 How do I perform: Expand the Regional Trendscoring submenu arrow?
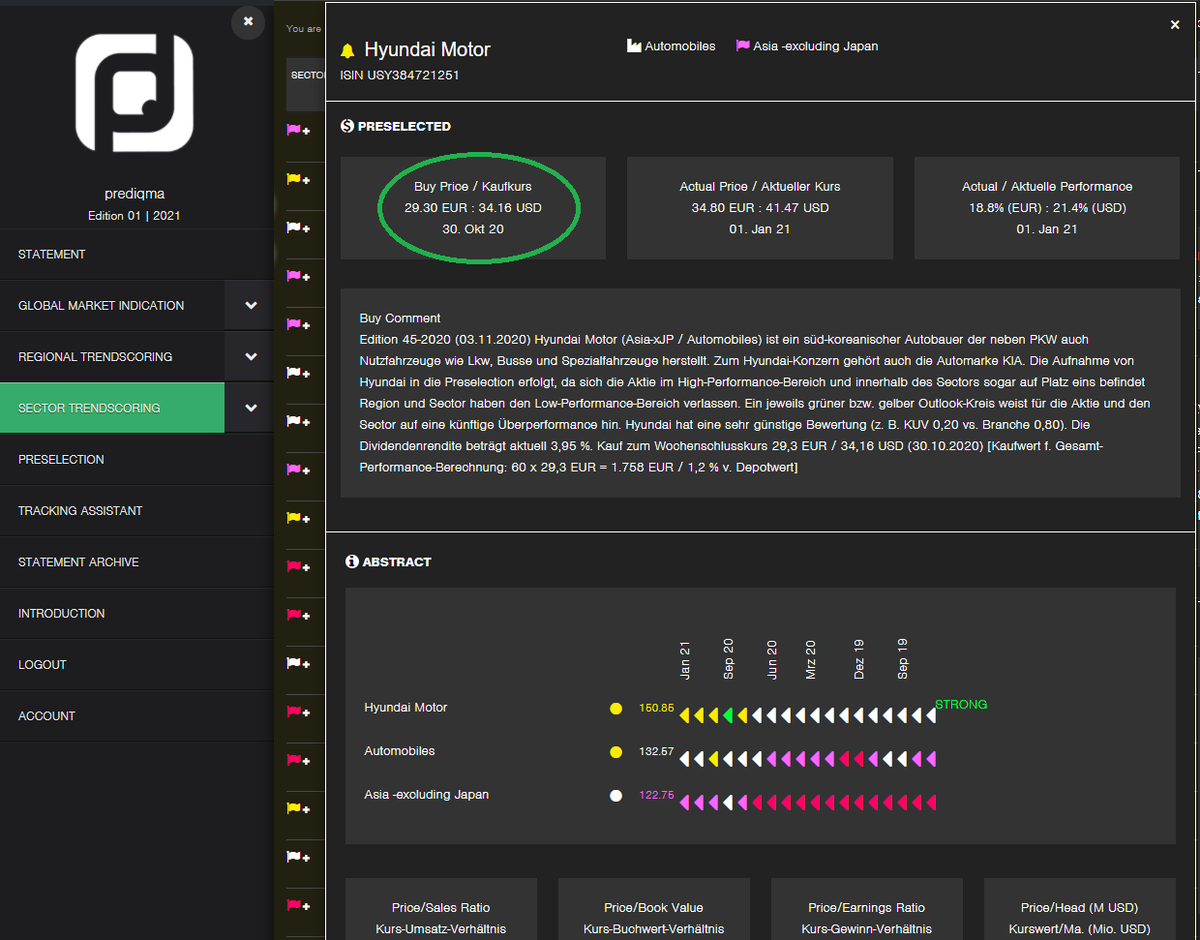pyautogui.click(x=250, y=357)
